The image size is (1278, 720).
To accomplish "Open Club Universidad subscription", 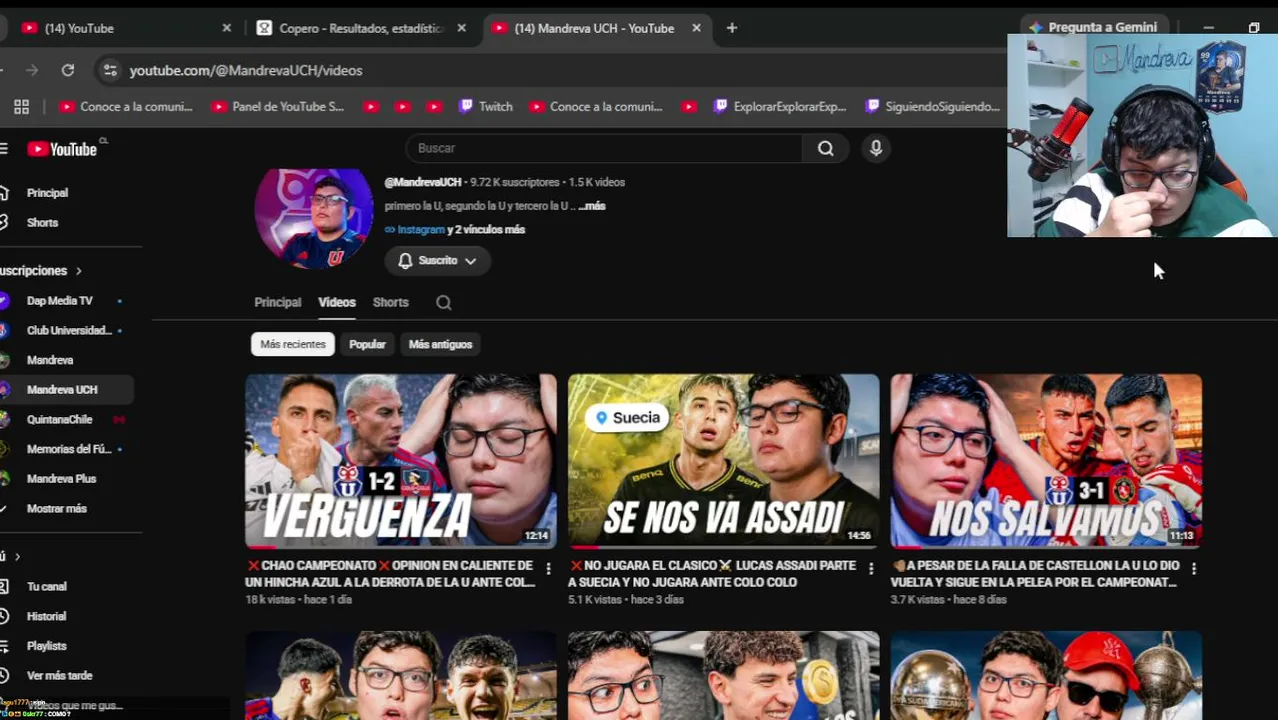I will pos(69,330).
